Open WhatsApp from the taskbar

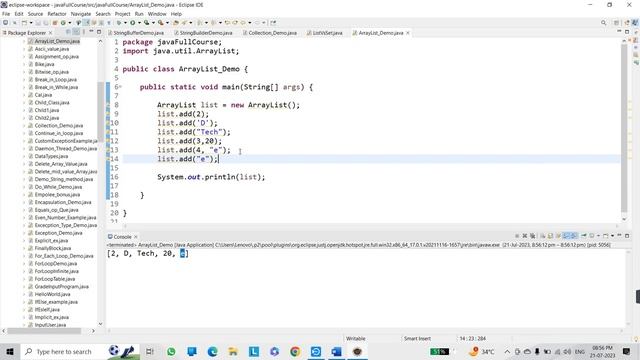tap(171, 351)
